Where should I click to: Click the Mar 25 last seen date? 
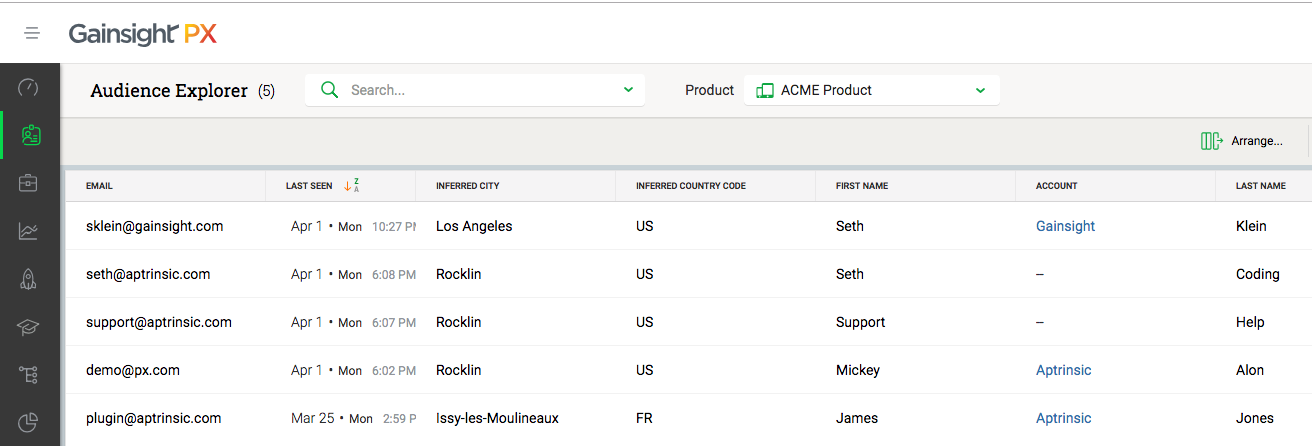313,418
